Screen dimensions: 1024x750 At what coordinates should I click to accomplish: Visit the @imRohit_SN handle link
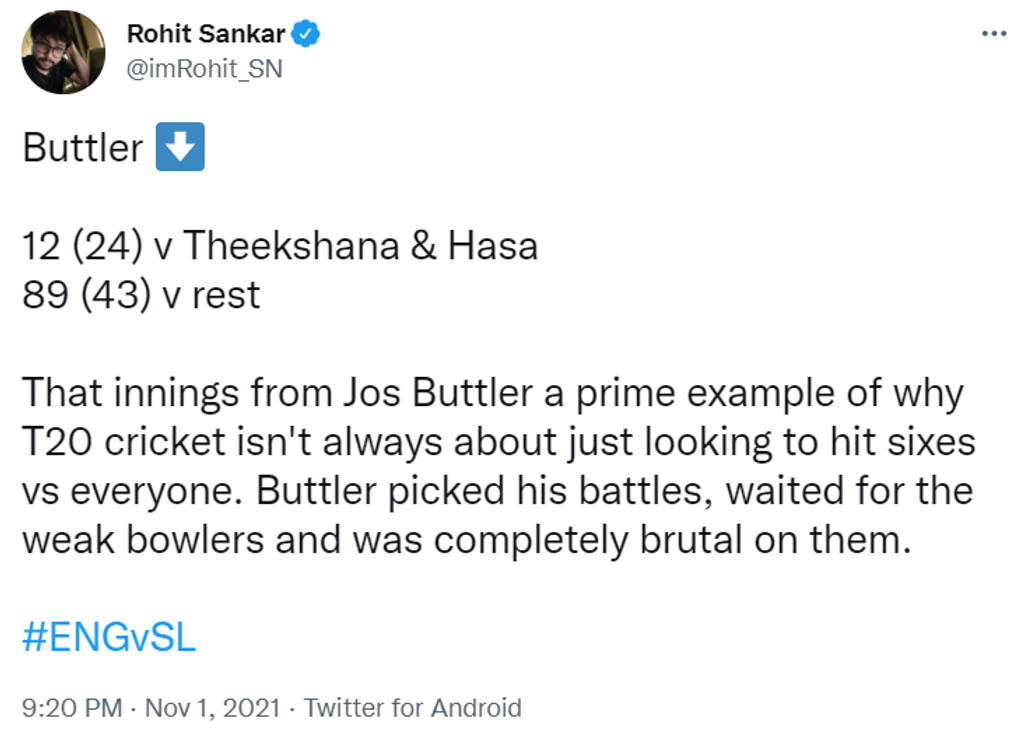pyautogui.click(x=204, y=69)
